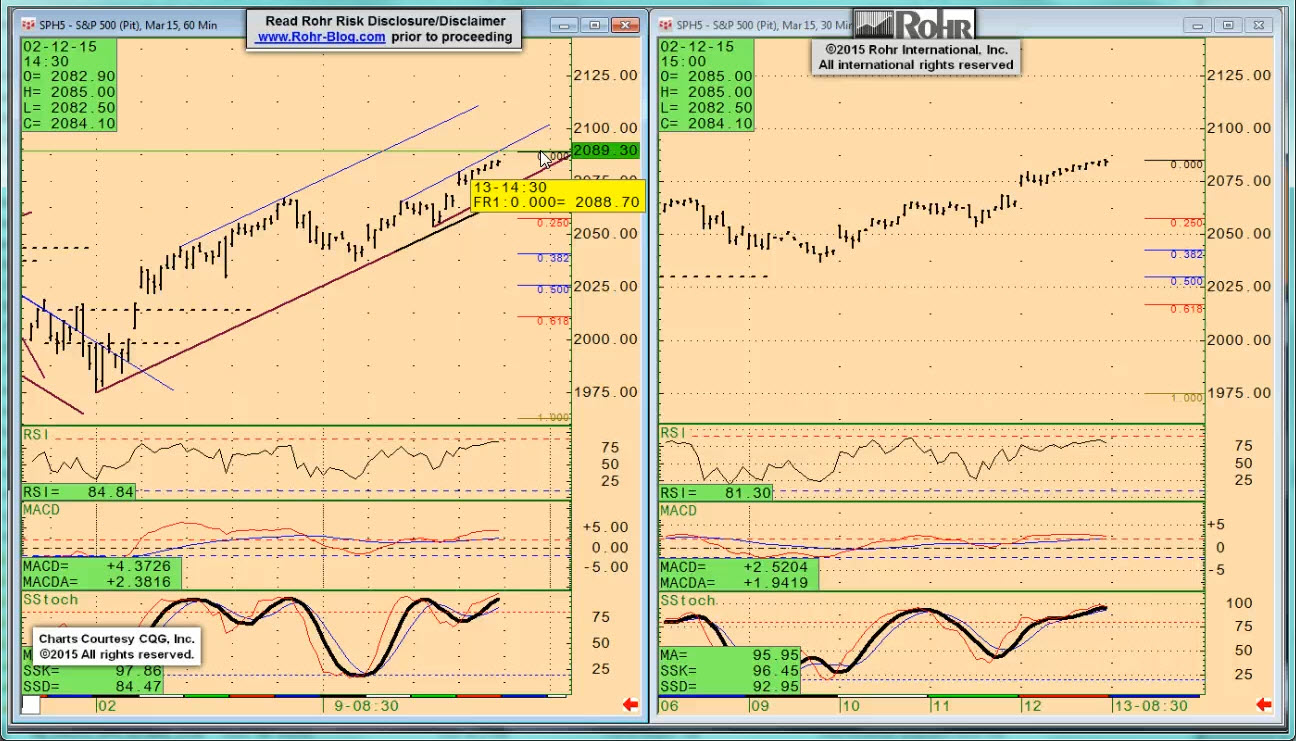Click red arrow on 30 Min chart
1296x741 pixels.
(x=1263, y=705)
